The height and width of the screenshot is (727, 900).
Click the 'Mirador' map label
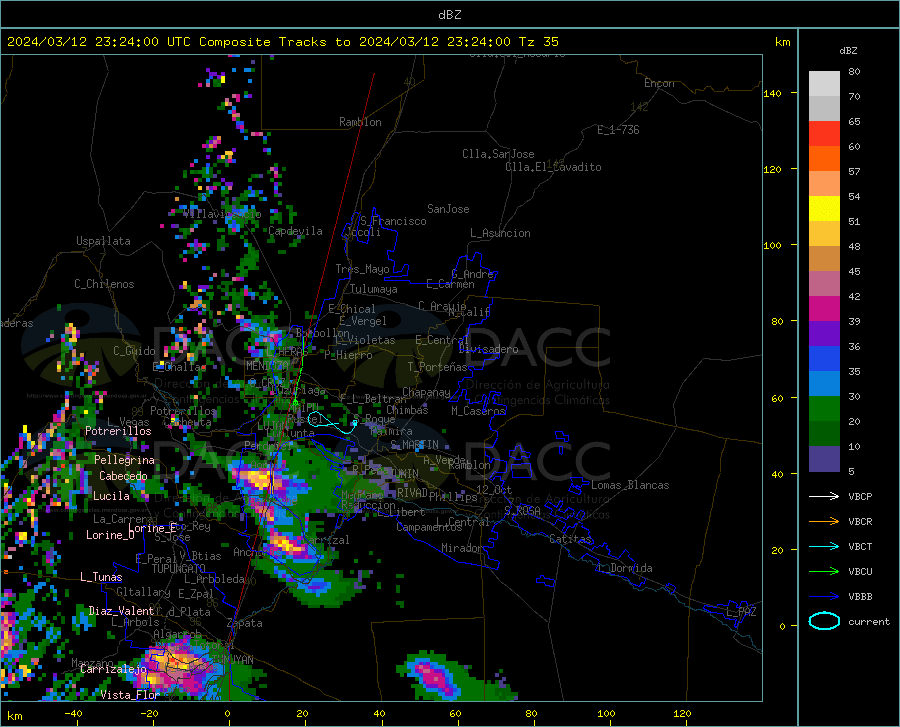462,548
